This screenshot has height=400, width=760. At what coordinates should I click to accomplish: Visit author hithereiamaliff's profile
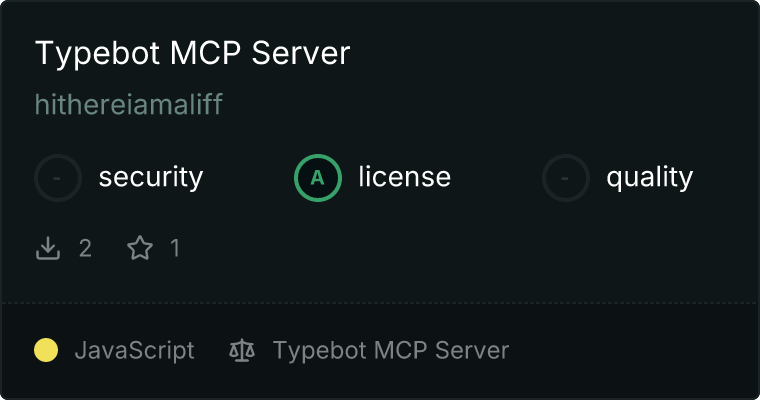pos(128,104)
